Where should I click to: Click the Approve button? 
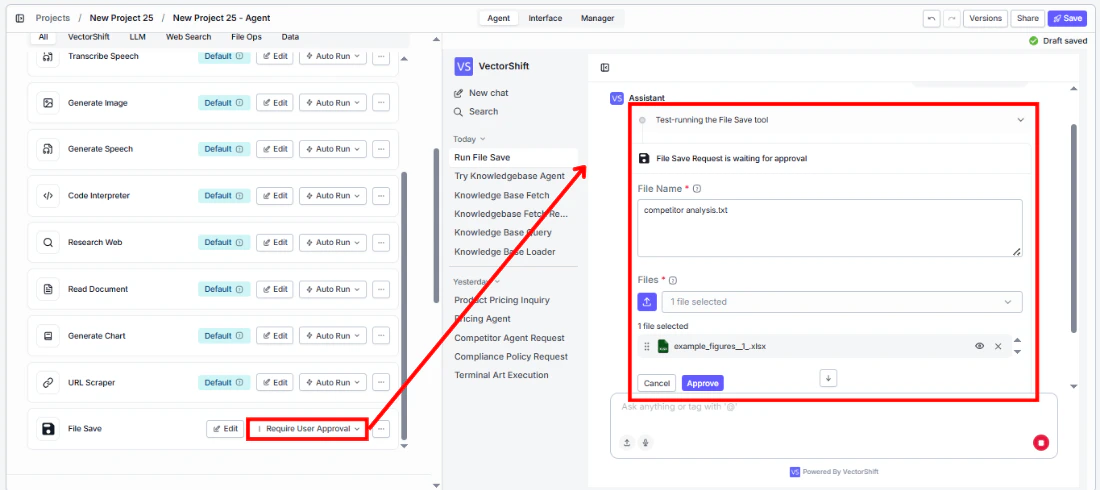click(x=702, y=383)
